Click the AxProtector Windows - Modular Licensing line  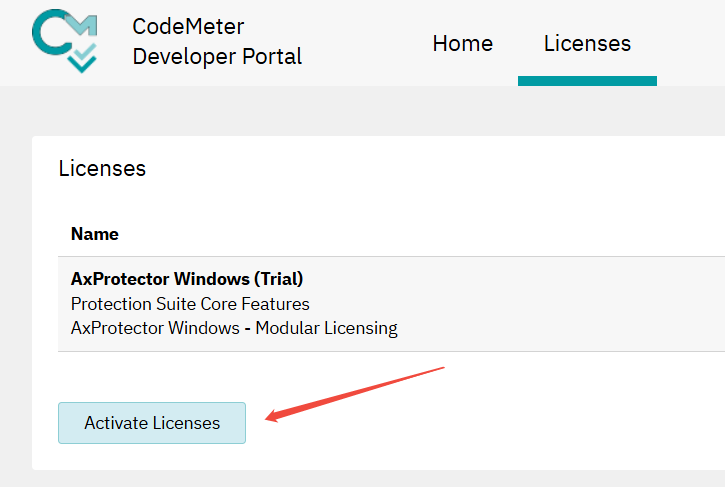coord(234,328)
